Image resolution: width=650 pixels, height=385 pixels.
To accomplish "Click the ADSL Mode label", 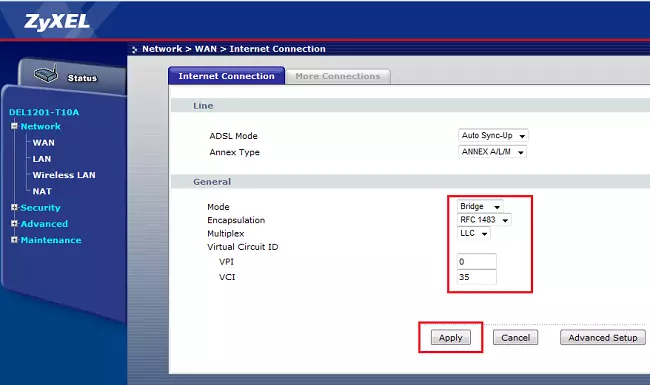I will coord(233,136).
